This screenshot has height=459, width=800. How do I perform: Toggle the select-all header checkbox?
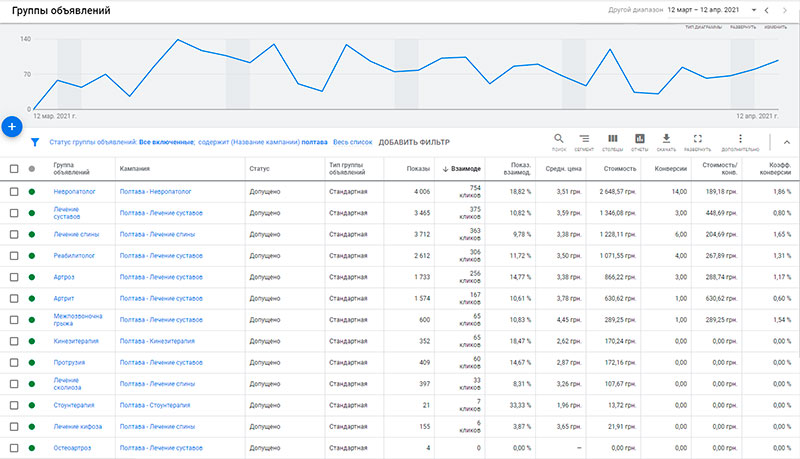[x=14, y=169]
